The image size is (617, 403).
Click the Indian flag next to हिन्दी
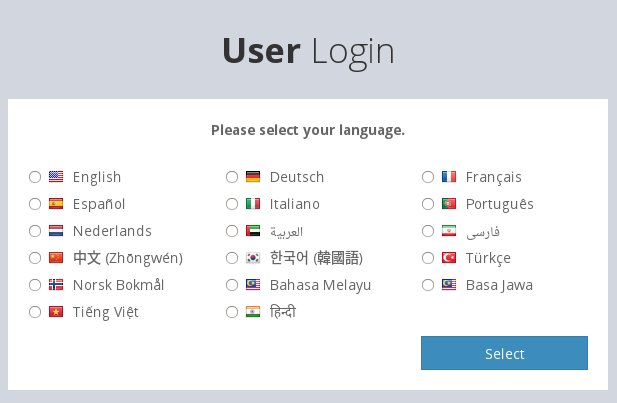point(253,312)
